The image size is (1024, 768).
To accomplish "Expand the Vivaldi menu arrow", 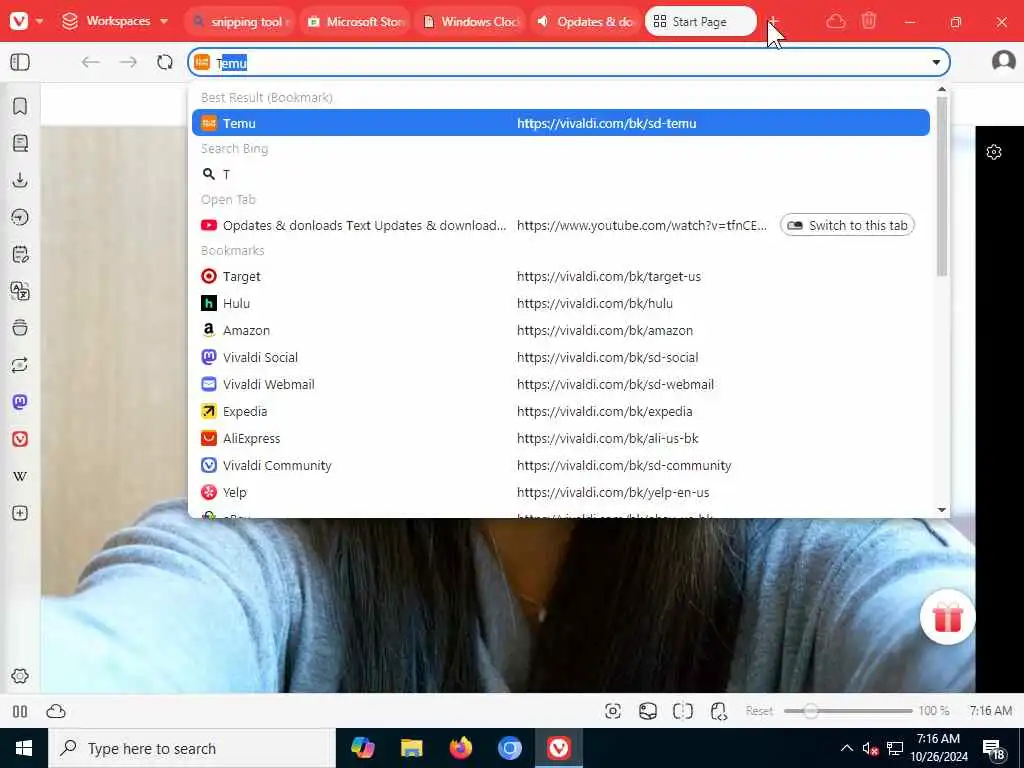I will [39, 21].
